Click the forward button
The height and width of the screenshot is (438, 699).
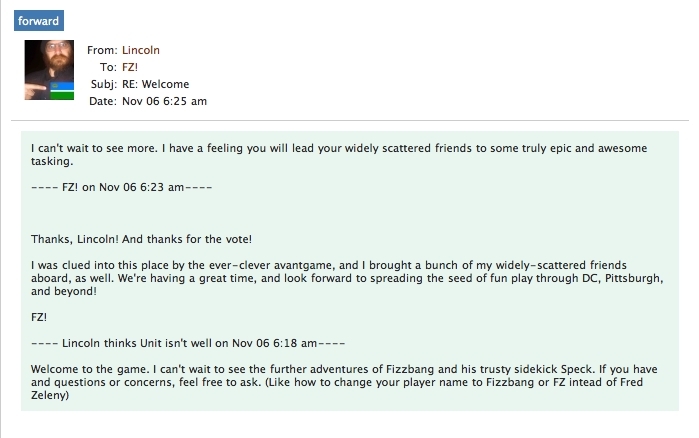pos(39,21)
